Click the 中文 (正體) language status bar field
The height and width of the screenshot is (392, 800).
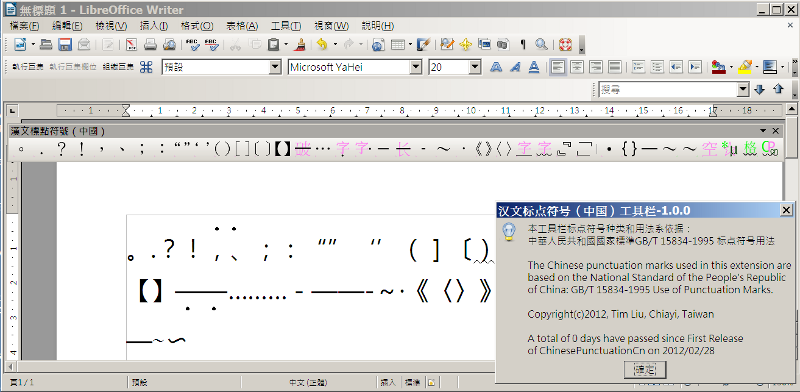click(x=308, y=382)
